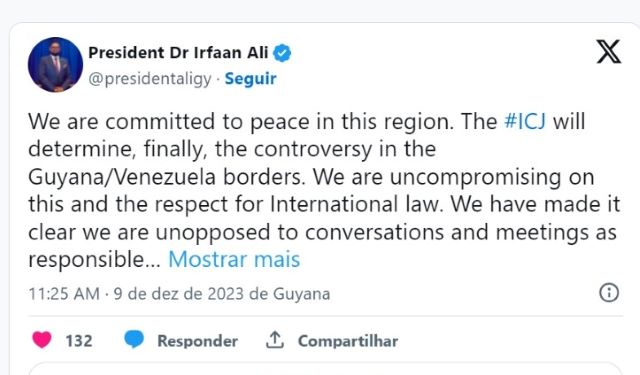
Task: Click the blue verified badge icon
Action: click(x=282, y=53)
